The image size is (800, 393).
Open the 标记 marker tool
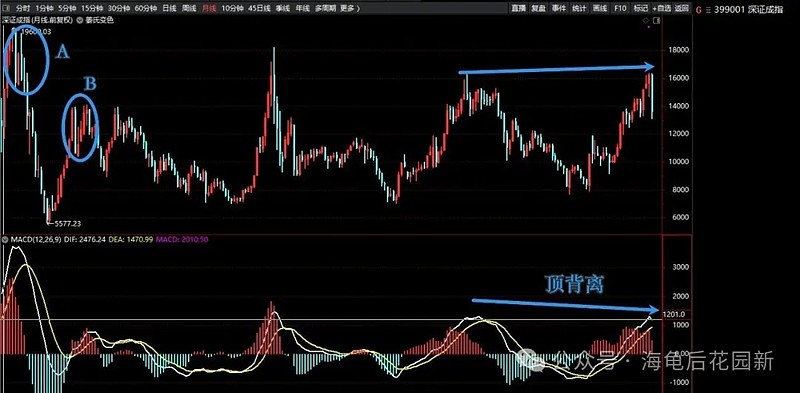point(641,8)
